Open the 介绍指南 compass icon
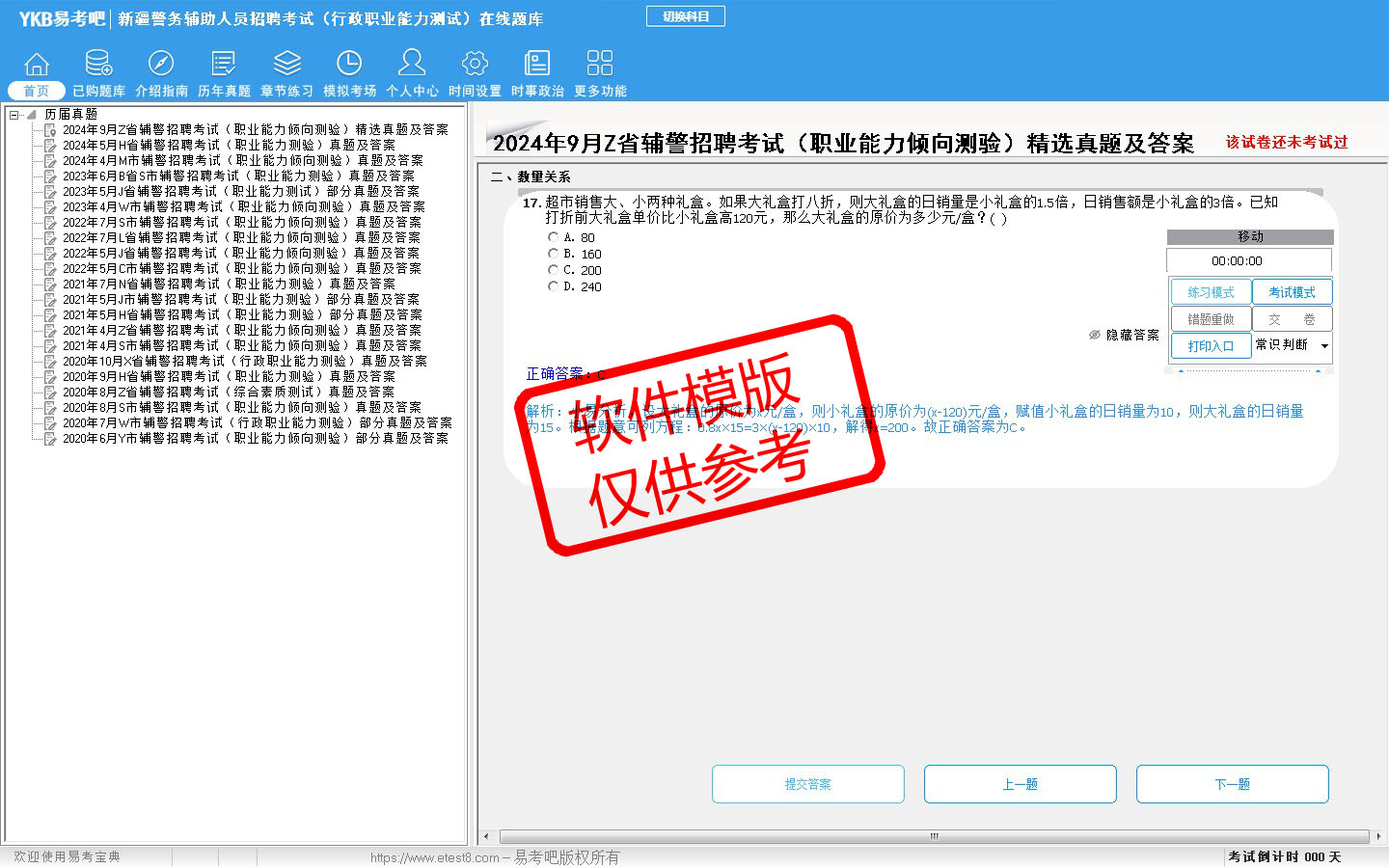The height and width of the screenshot is (868, 1389). pyautogui.click(x=161, y=65)
